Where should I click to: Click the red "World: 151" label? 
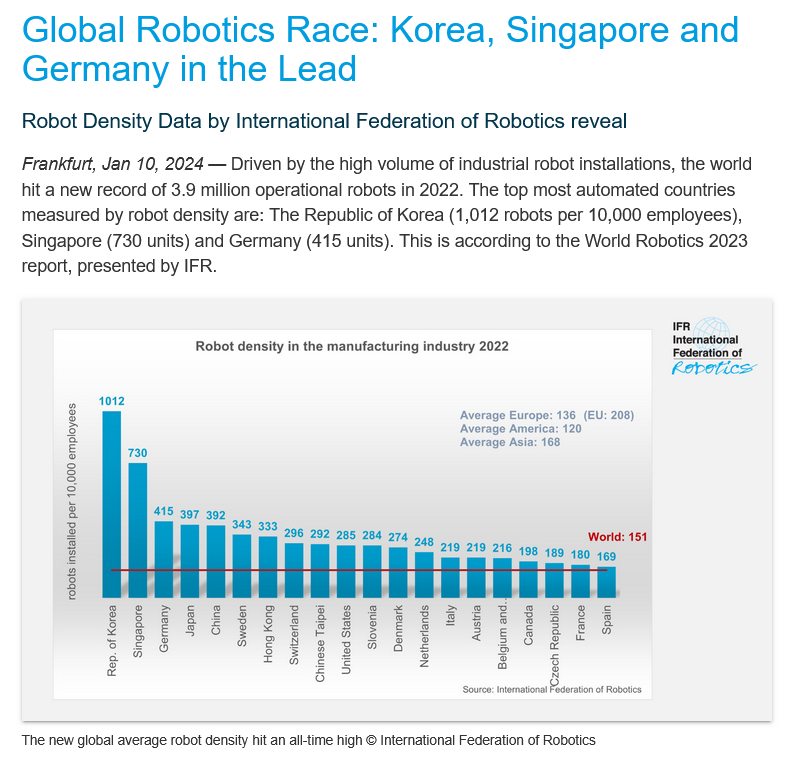617,537
